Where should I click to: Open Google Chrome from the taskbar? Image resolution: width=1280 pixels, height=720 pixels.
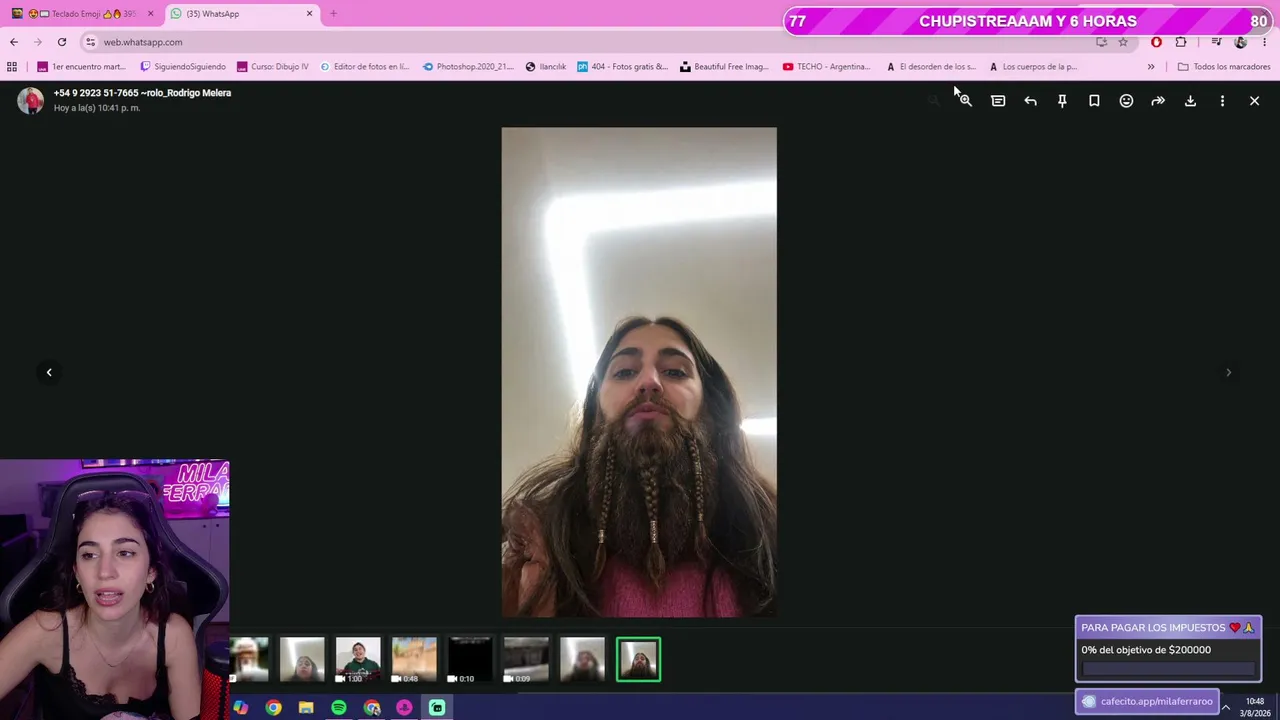pyautogui.click(x=273, y=708)
